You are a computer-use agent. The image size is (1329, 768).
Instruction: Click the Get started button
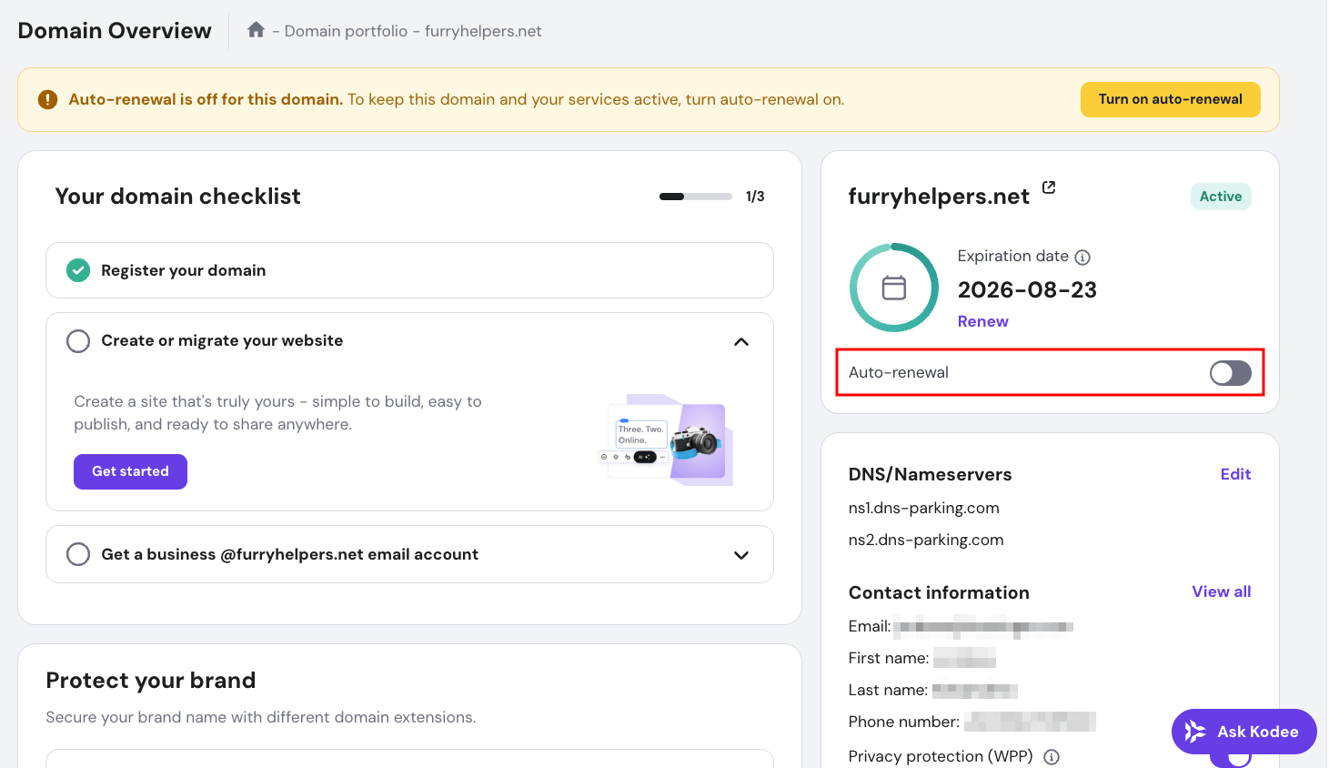130,471
